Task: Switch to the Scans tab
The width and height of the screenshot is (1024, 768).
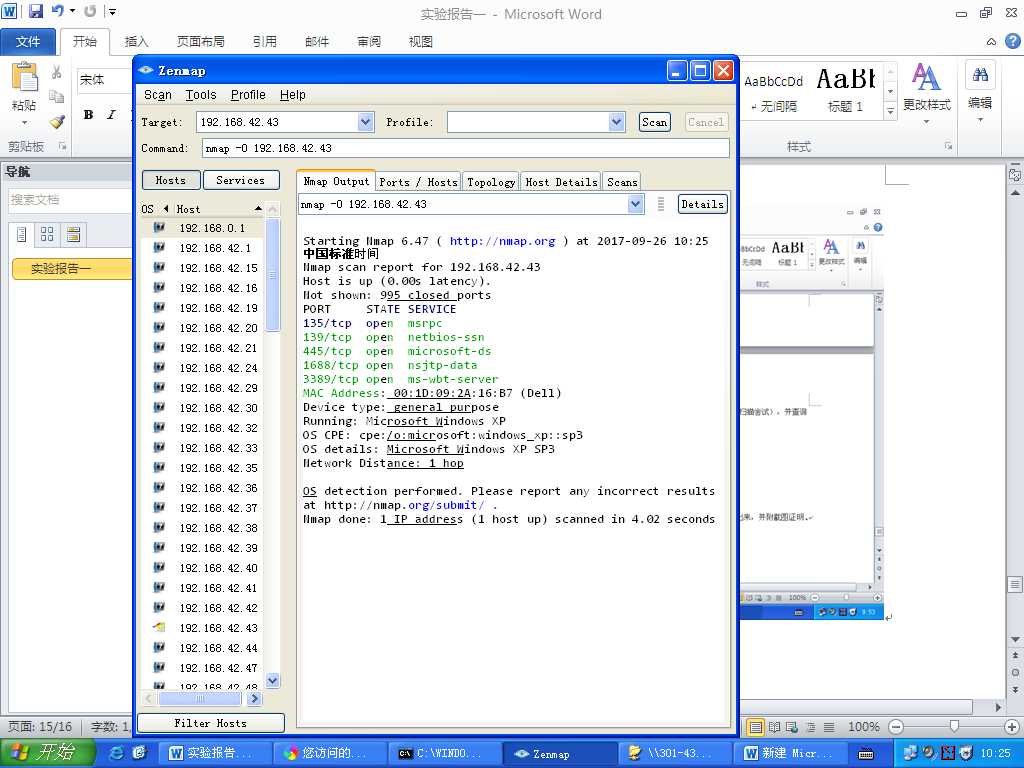Action: [622, 182]
